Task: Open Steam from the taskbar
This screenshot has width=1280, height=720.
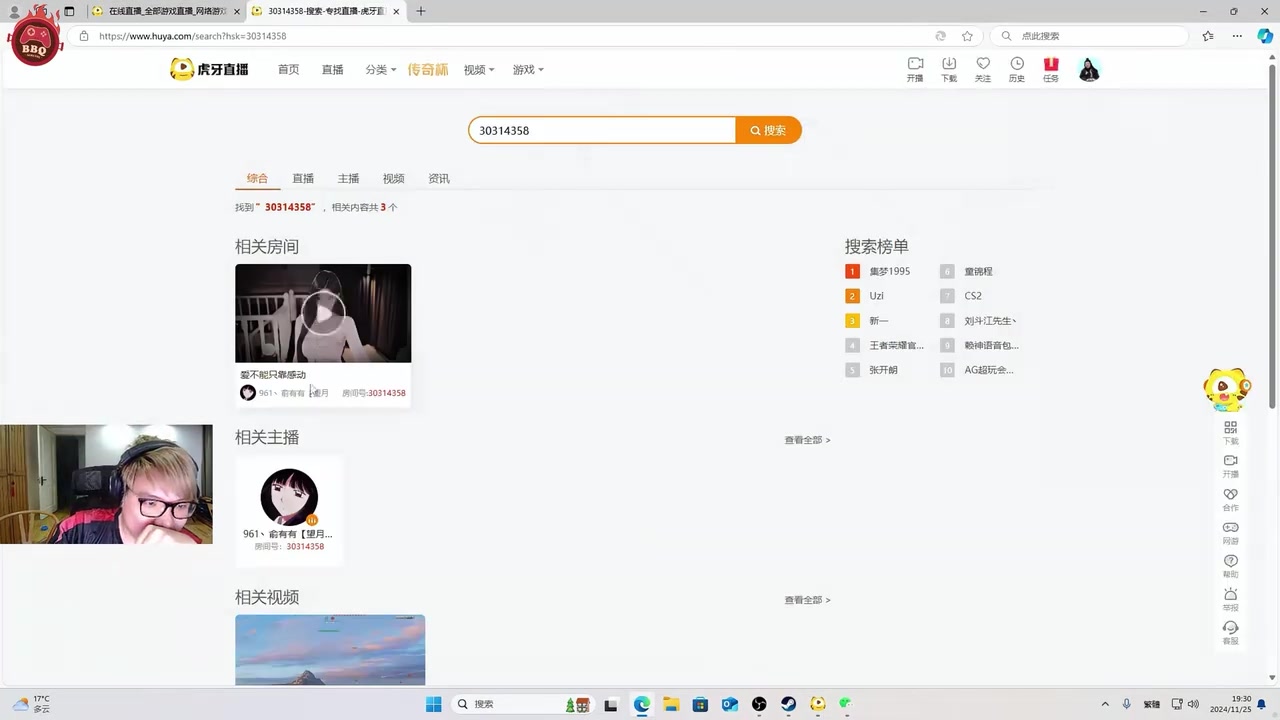Action: 788,704
